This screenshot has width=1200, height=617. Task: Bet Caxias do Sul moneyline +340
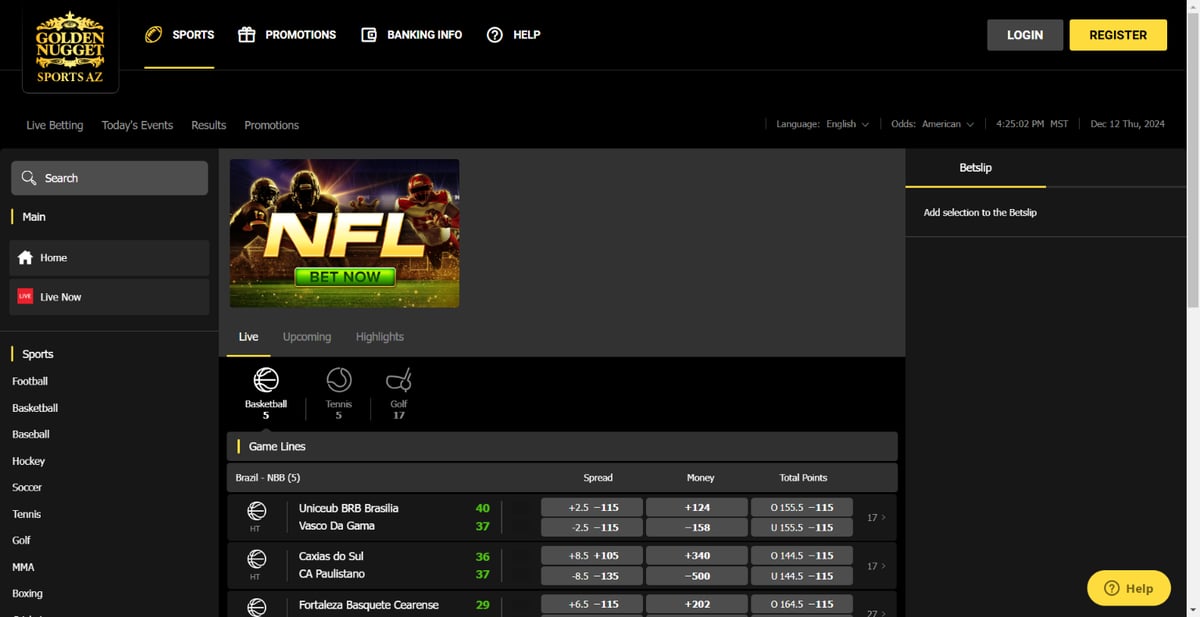[x=697, y=555]
